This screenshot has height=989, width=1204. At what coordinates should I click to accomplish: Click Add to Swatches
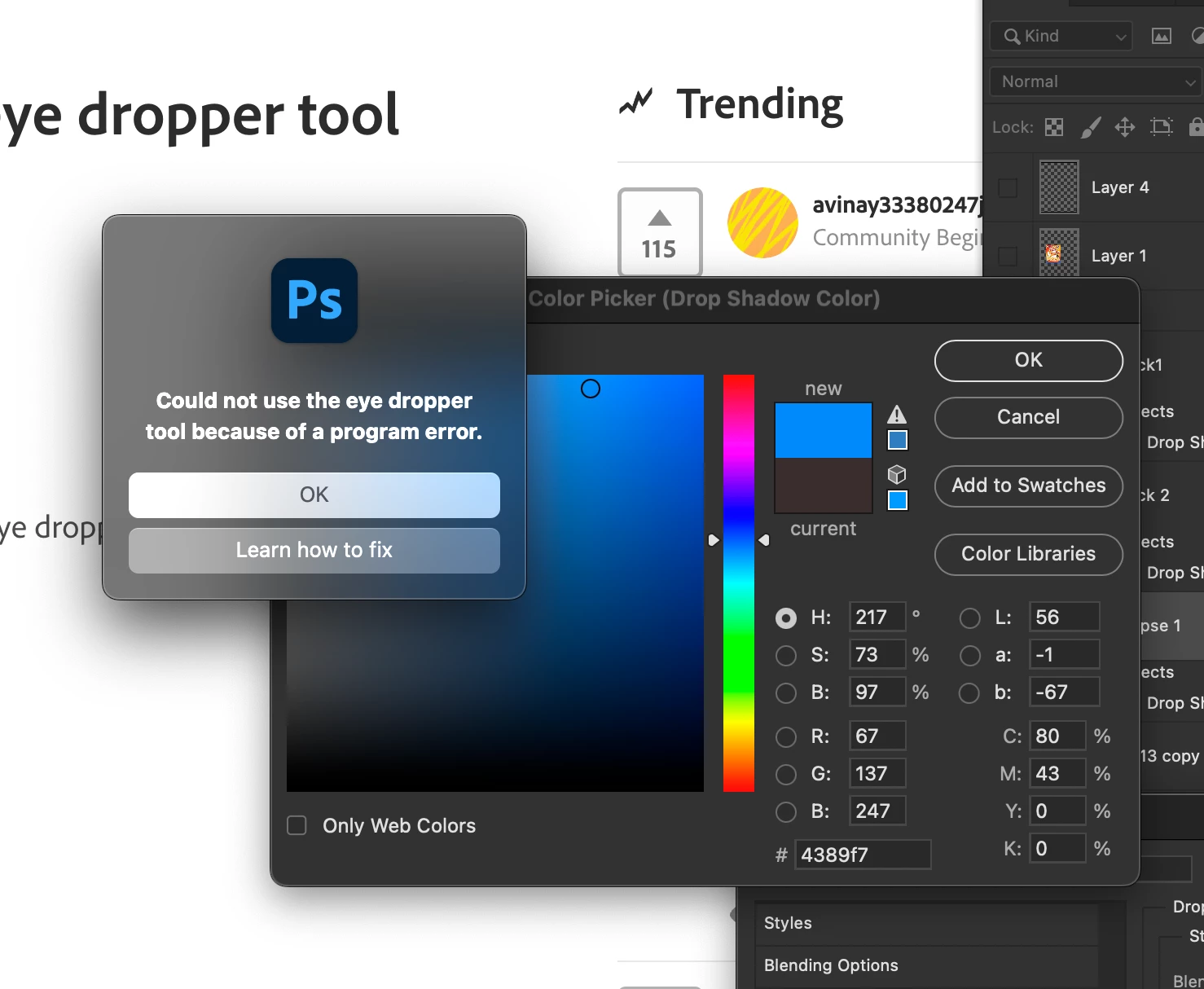pos(1028,486)
